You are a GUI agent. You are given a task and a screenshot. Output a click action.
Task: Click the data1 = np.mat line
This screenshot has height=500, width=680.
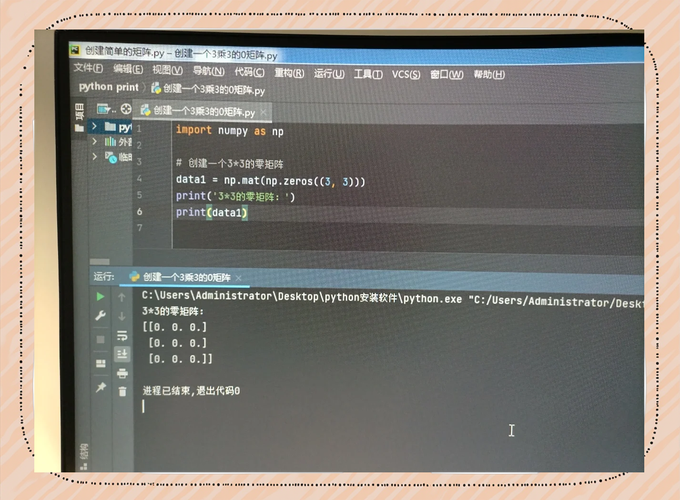[271, 180]
